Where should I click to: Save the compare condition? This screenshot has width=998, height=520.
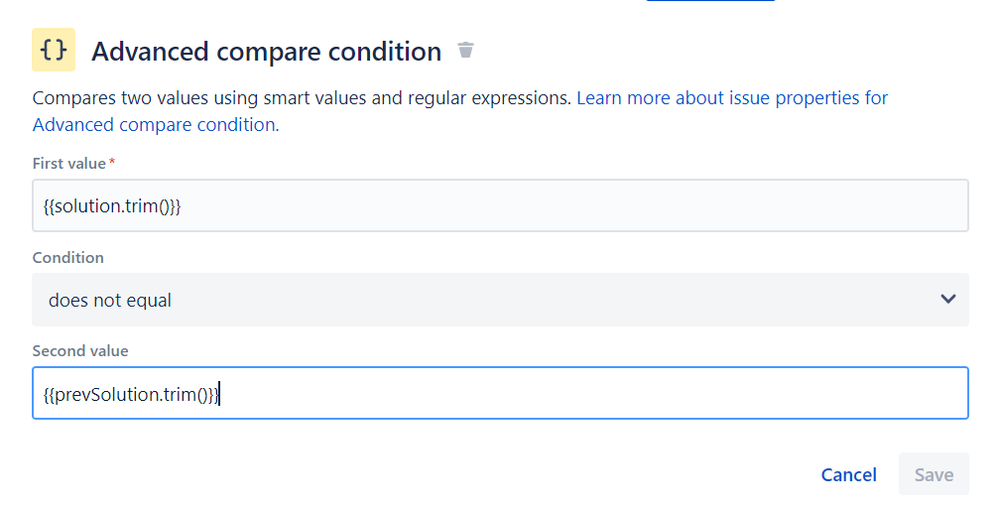coord(934,474)
